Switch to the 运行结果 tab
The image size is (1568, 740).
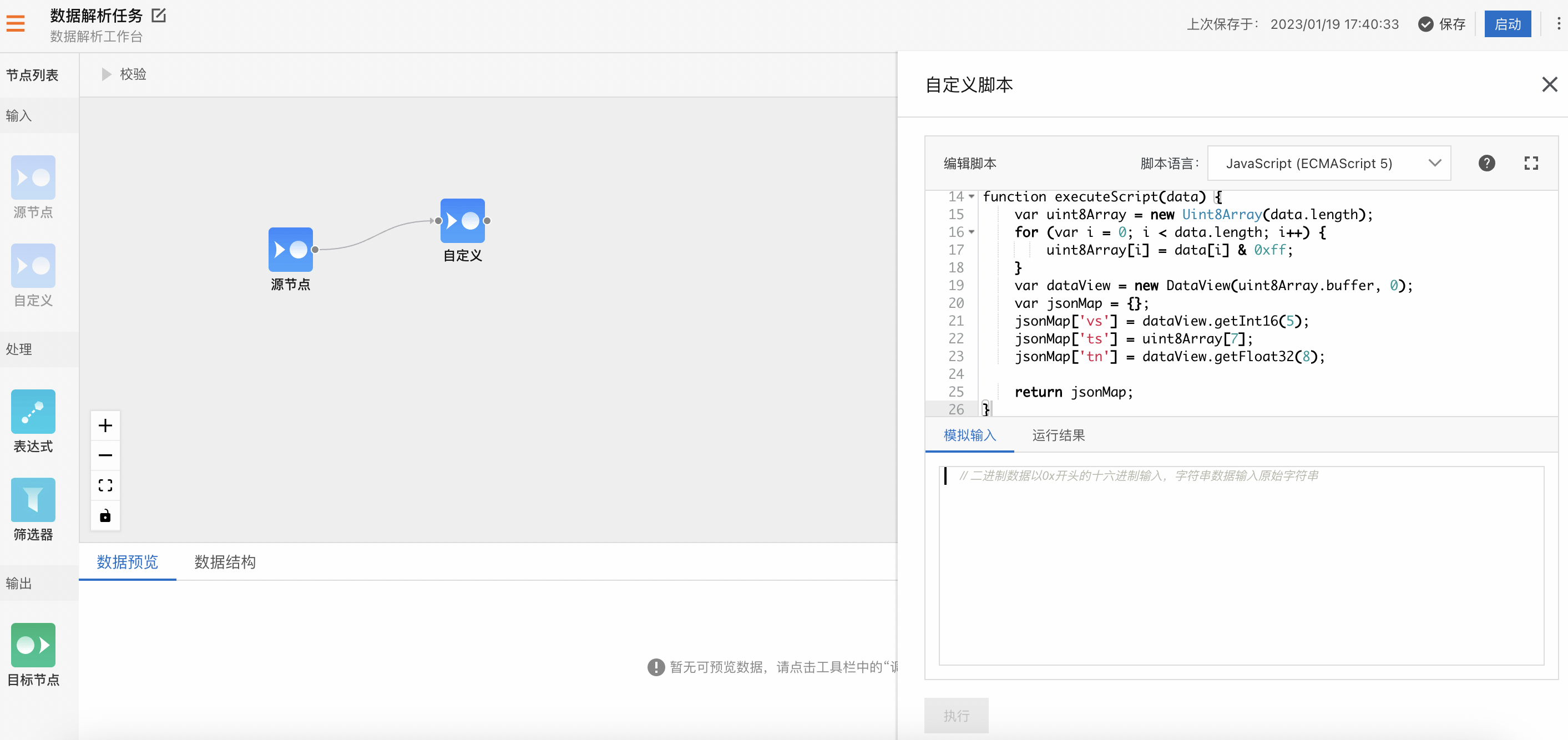click(x=1059, y=435)
